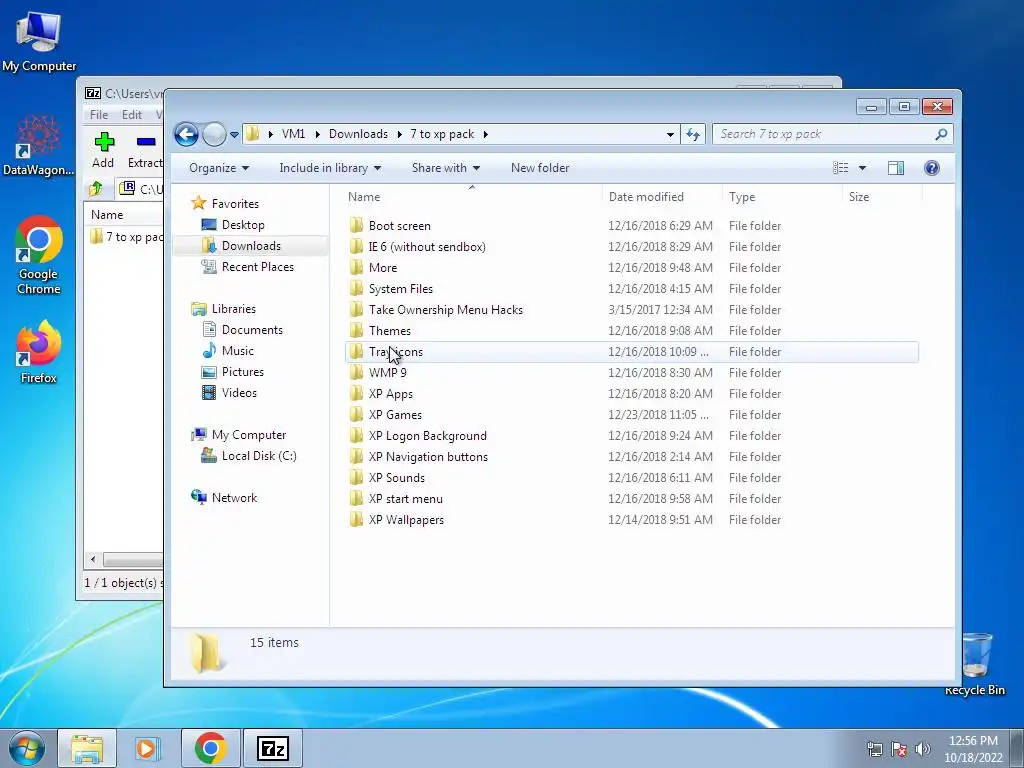
Task: Open the Organize menu
Action: pos(219,168)
